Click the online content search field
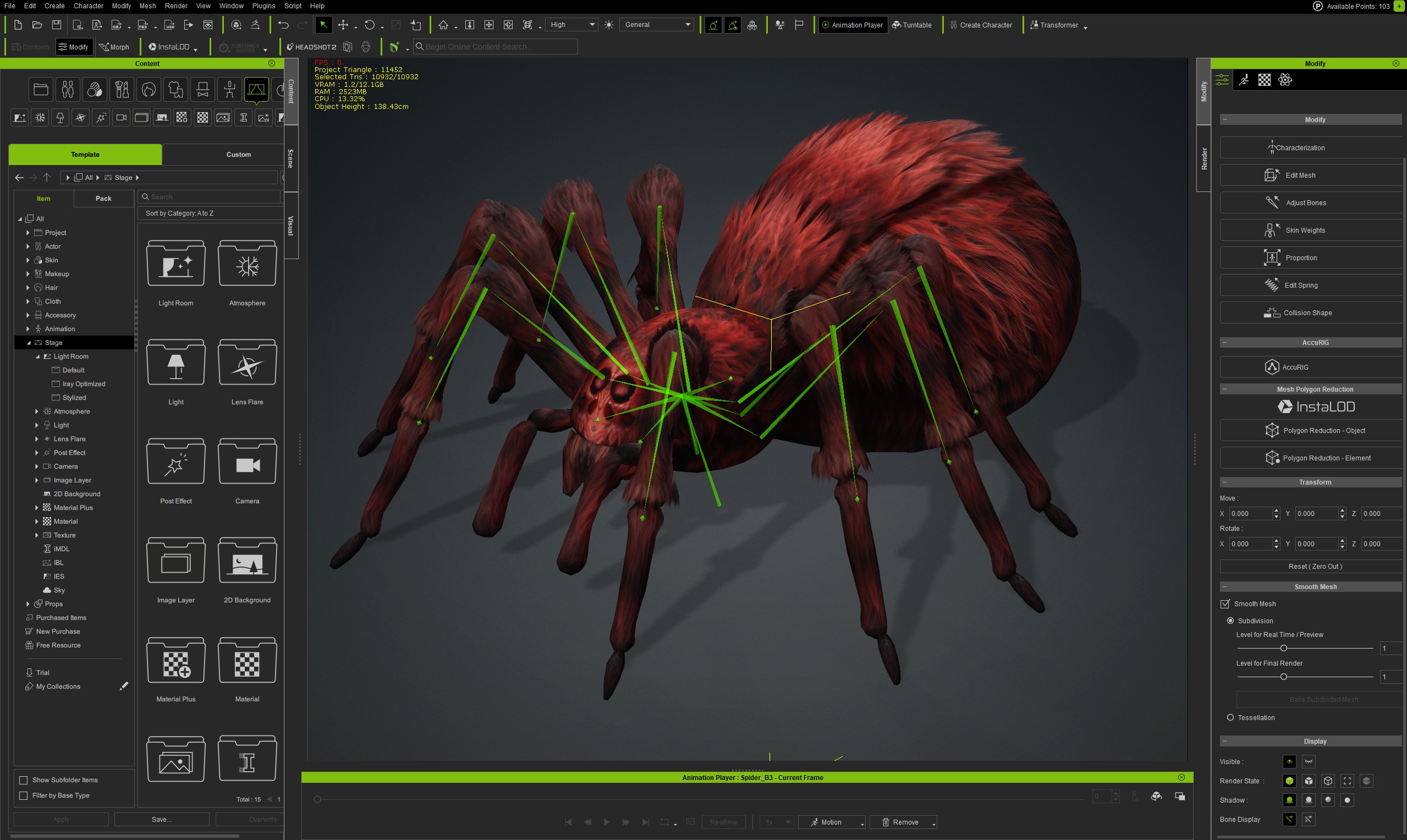1407x840 pixels. tap(495, 46)
